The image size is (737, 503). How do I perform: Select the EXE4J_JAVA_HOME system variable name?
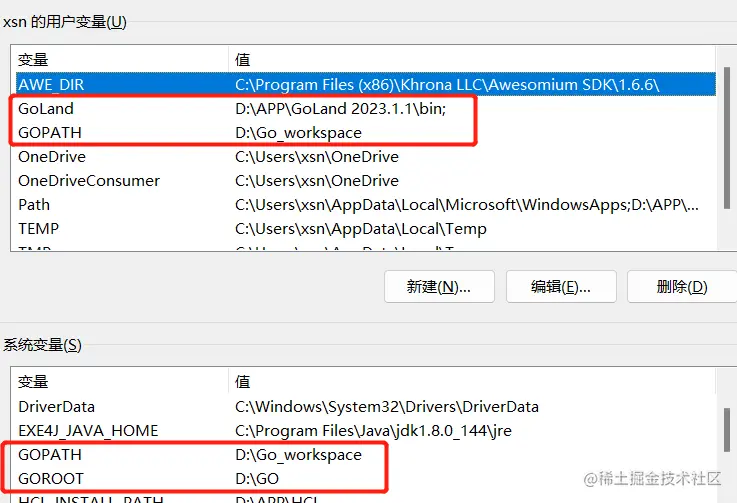[x=88, y=431]
